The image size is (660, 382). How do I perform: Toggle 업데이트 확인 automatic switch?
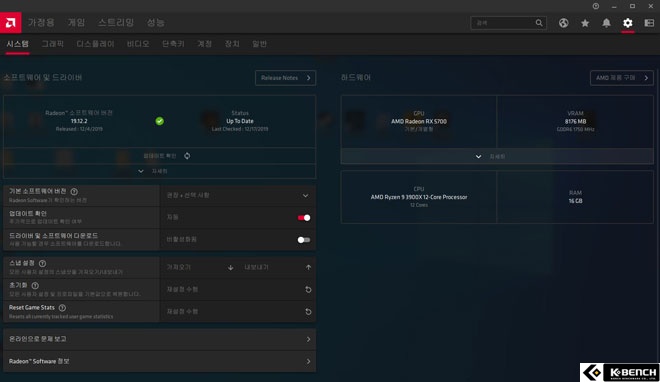(x=304, y=218)
